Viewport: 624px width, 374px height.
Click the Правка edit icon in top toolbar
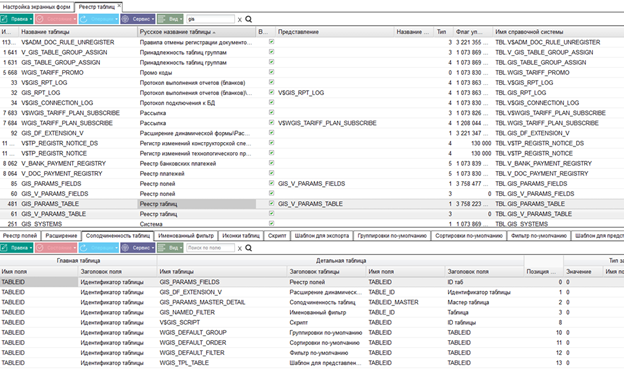tap(4, 19)
